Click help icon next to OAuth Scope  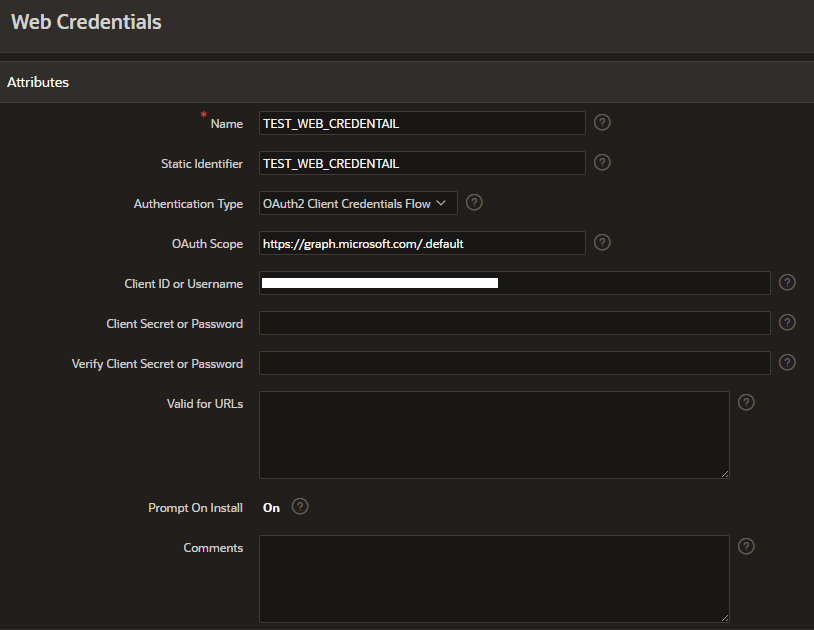pos(602,242)
